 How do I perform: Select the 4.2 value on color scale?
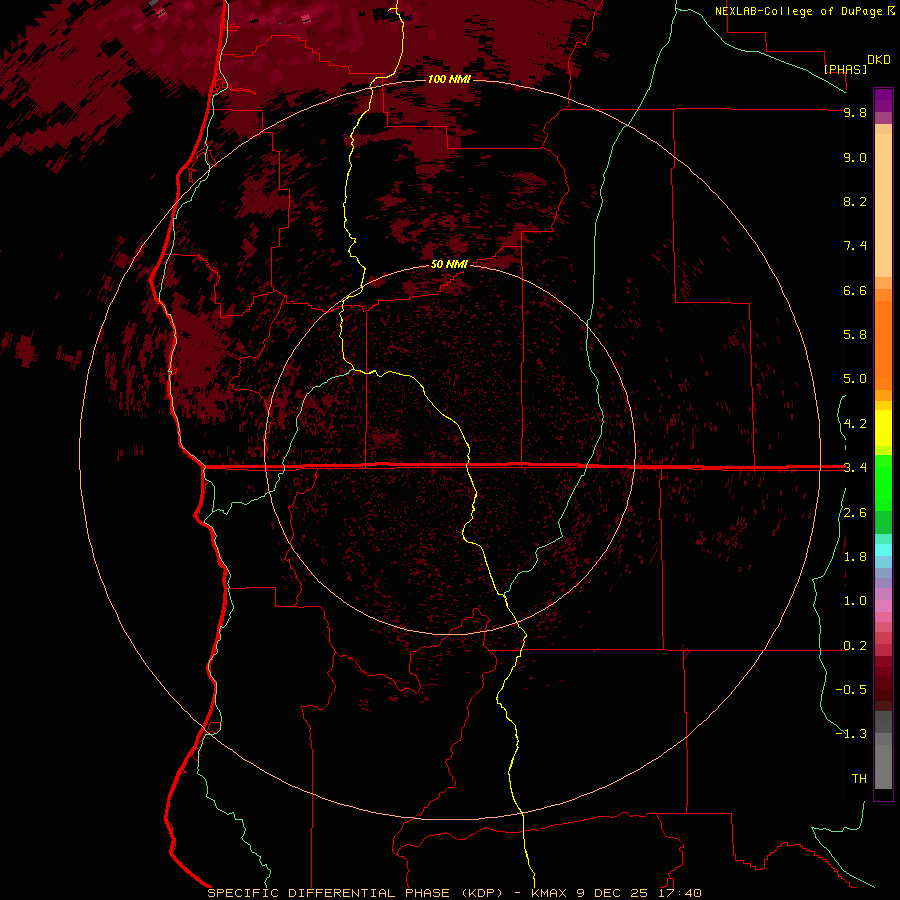855,424
